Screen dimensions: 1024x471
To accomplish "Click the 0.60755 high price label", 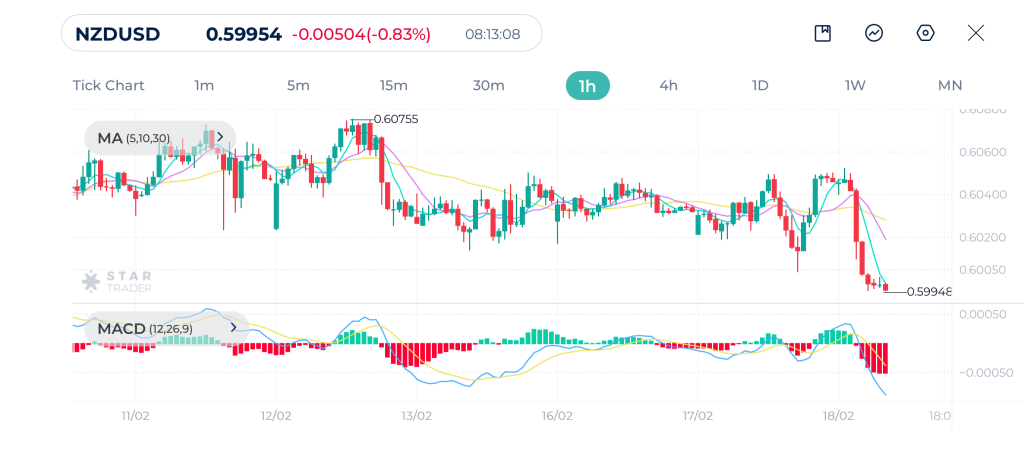I will pyautogui.click(x=396, y=119).
